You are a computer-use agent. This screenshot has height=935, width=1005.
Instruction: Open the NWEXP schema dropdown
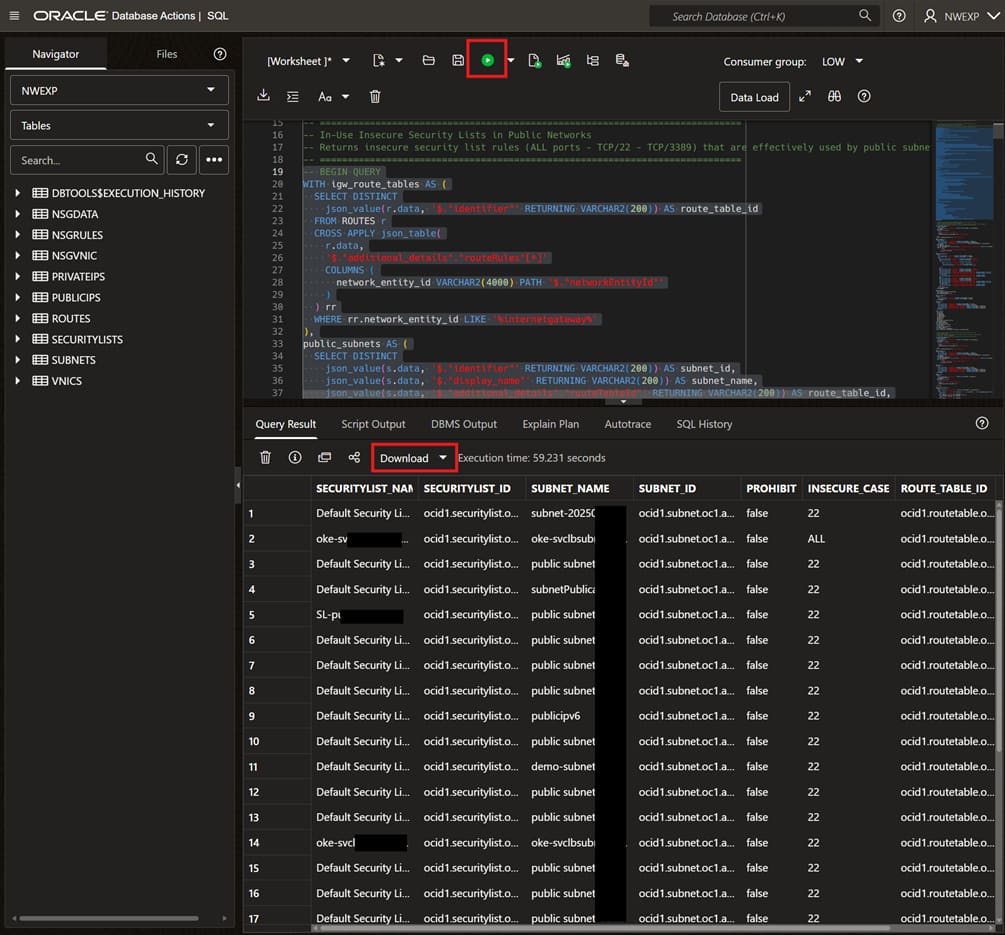point(119,90)
